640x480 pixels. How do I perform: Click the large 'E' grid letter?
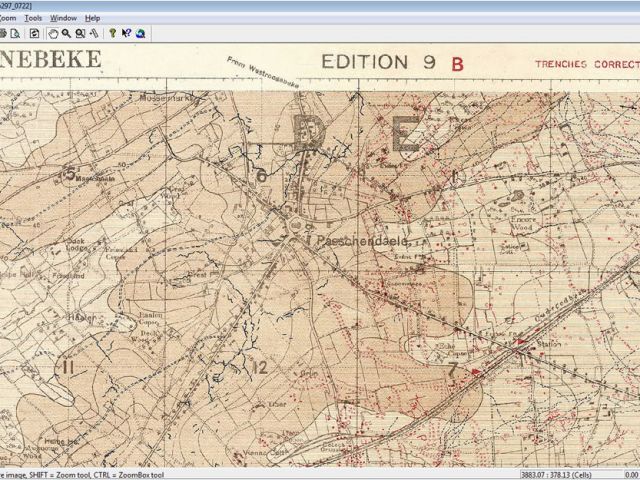pyautogui.click(x=406, y=133)
